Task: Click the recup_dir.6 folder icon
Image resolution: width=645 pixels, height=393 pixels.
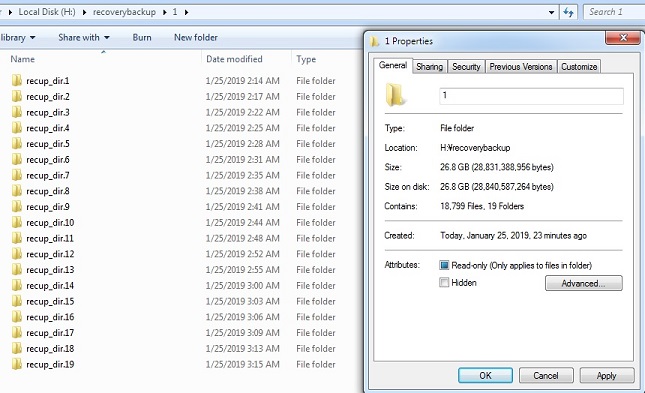Action: tap(17, 159)
